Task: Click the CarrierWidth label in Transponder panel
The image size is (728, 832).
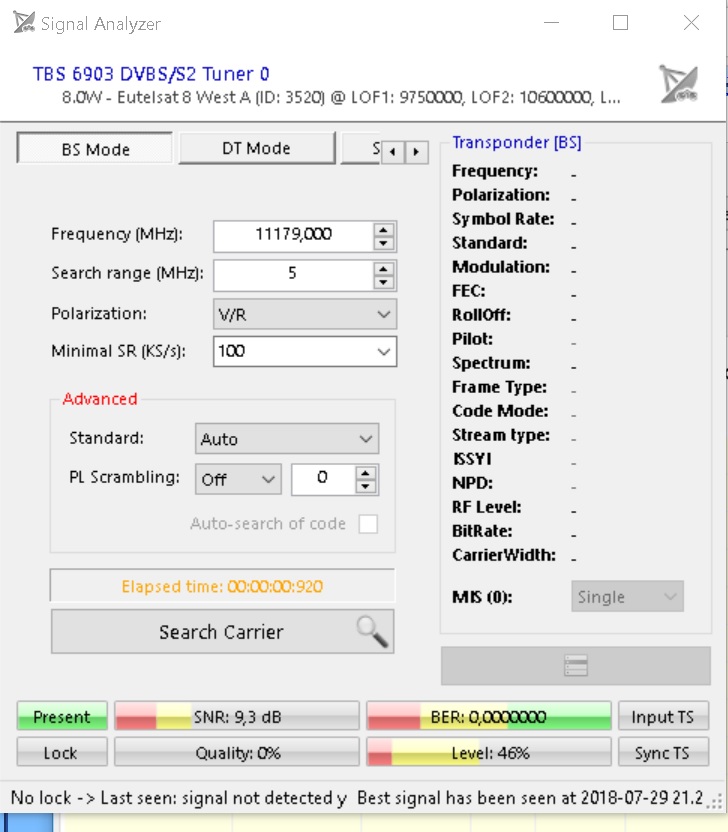Action: point(504,554)
